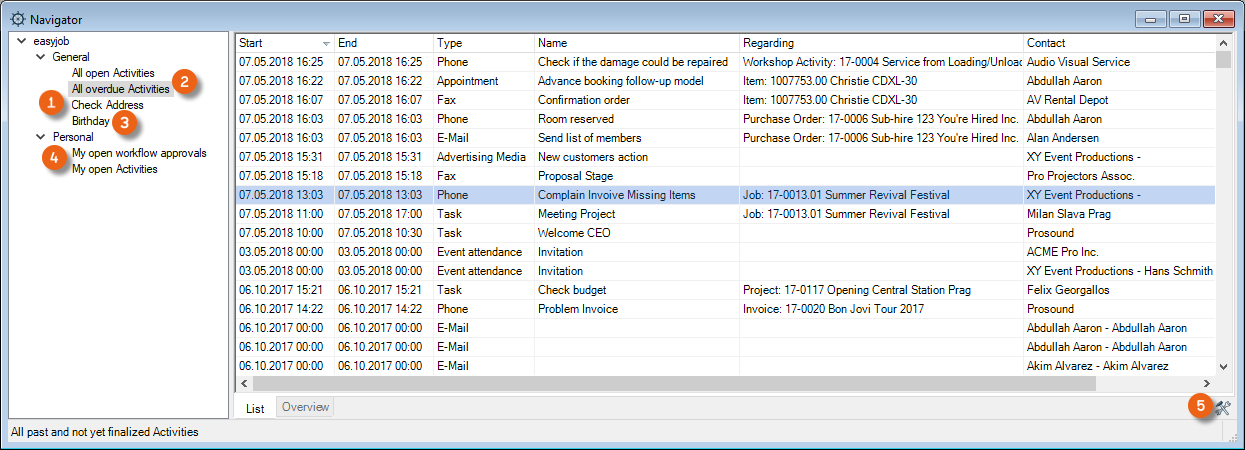Sort by the Start column header

278,43
